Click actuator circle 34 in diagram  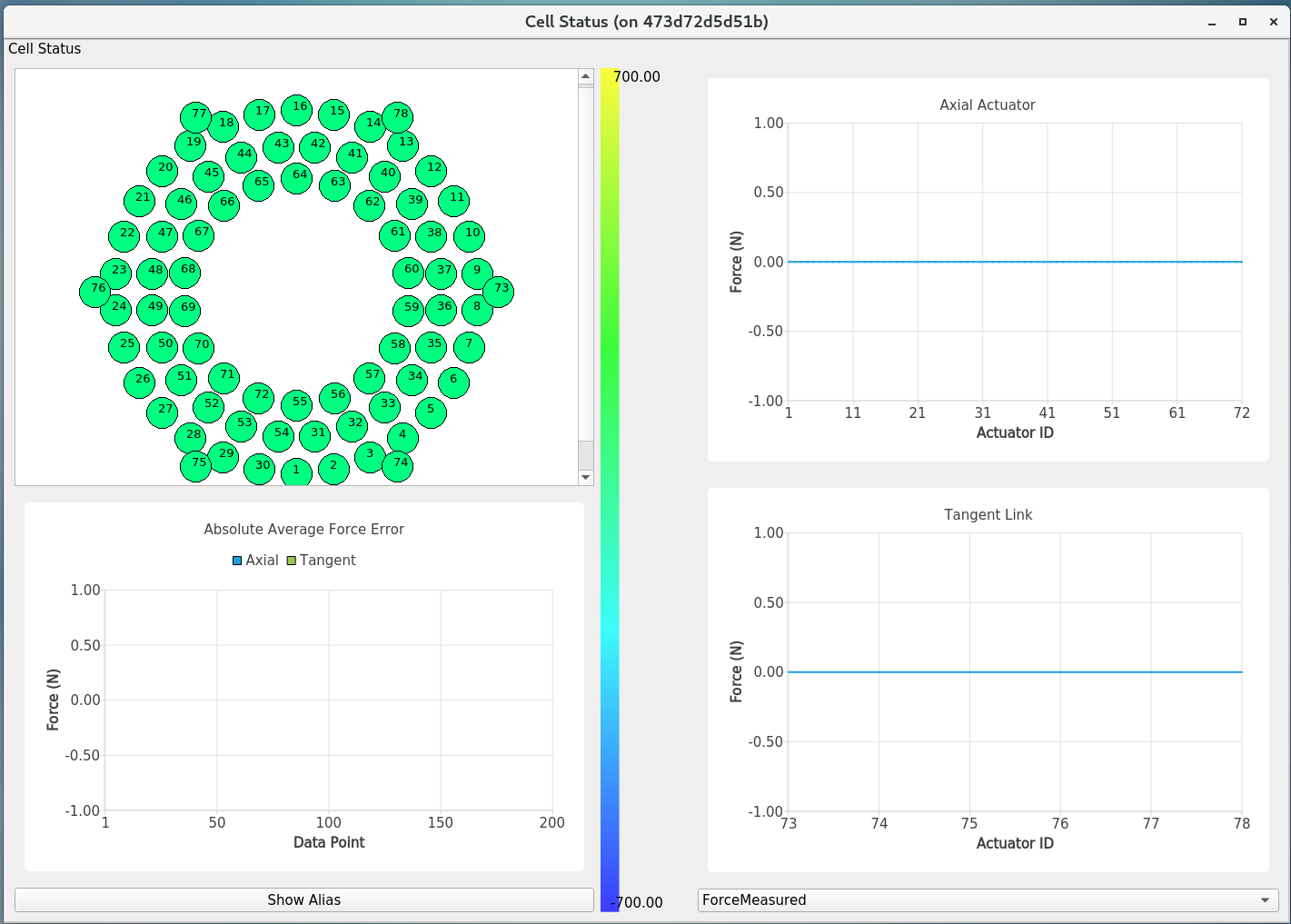click(412, 379)
